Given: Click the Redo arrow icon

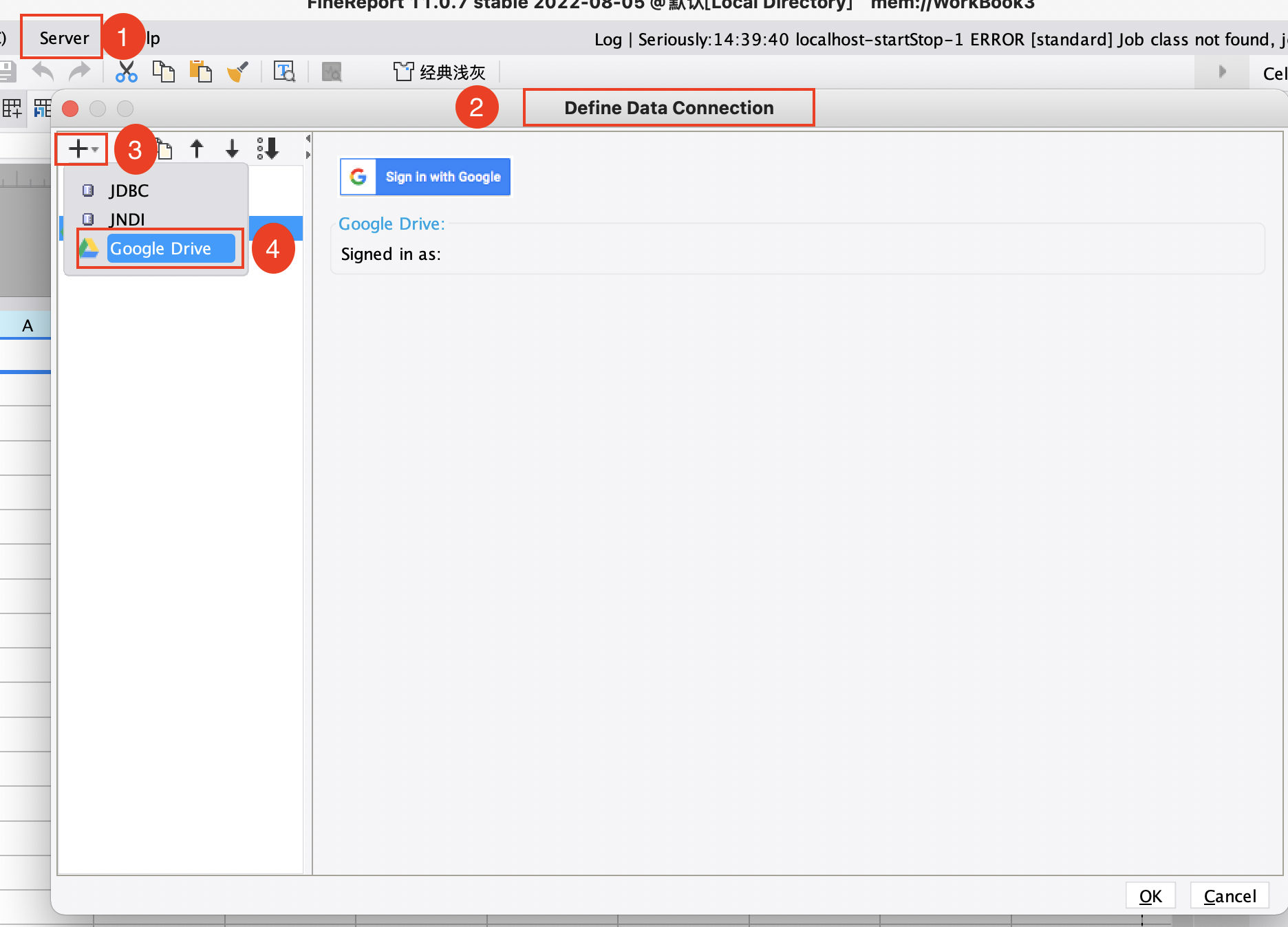Looking at the screenshot, I should click(x=80, y=72).
